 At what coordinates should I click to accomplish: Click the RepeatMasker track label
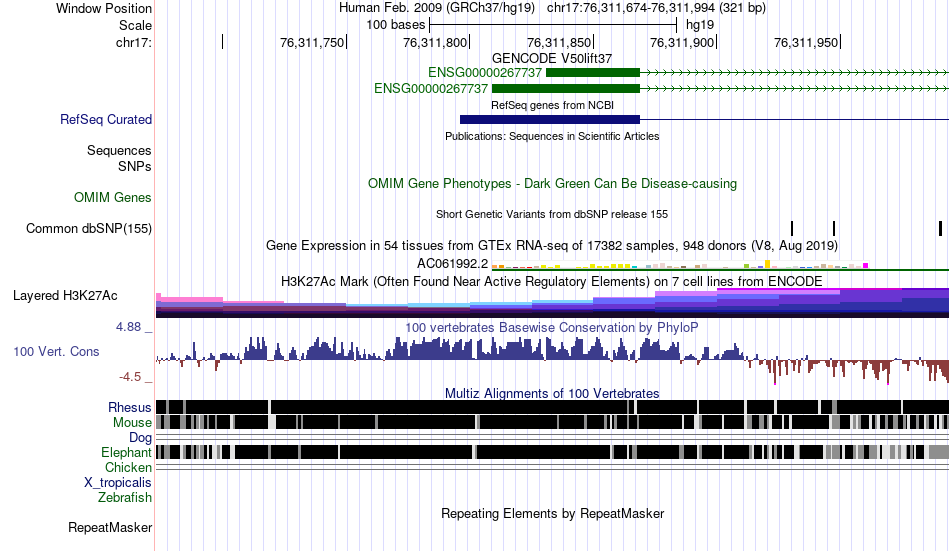110,528
